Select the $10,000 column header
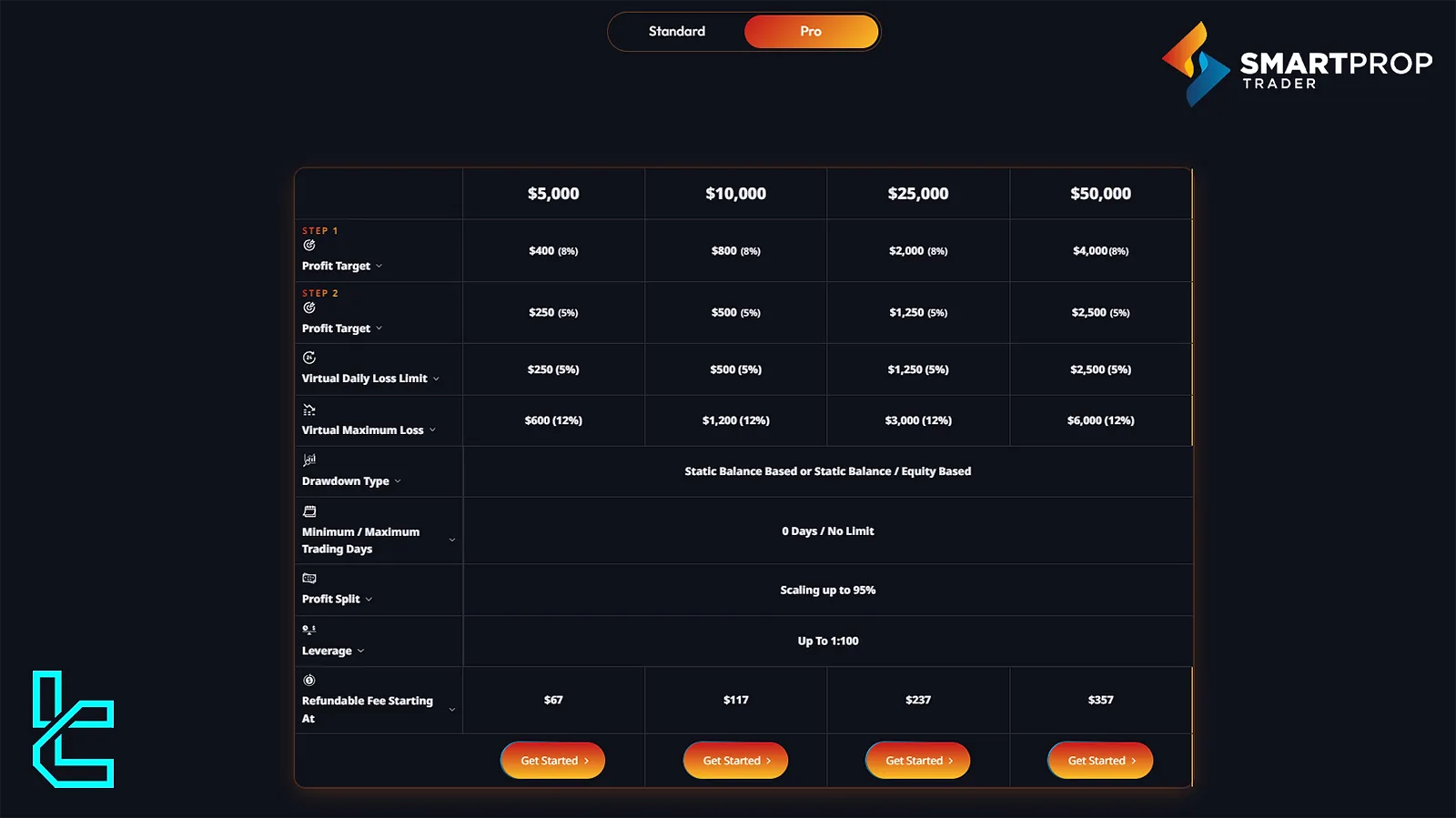 click(736, 194)
